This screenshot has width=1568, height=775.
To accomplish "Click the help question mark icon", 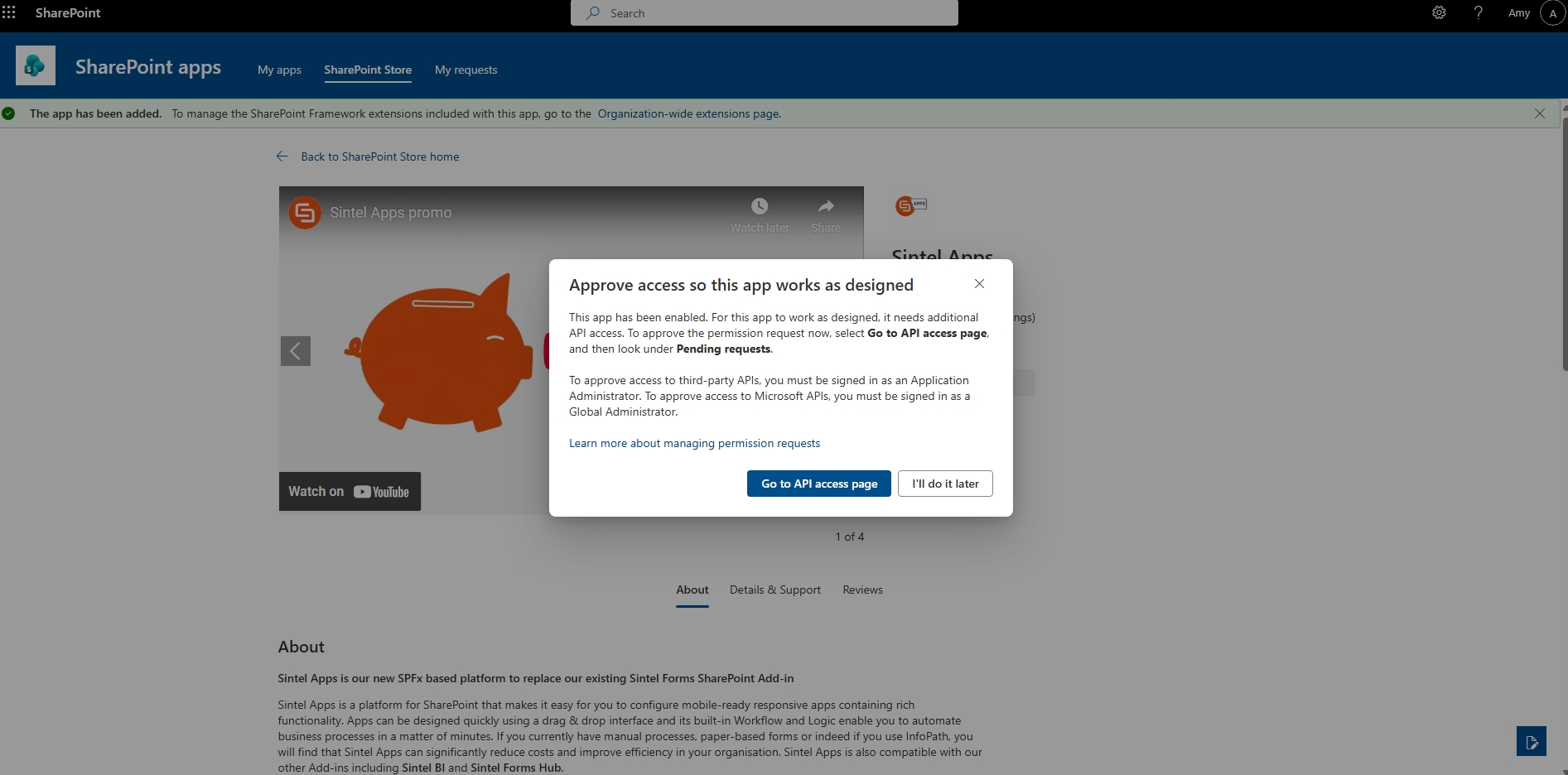I will [1479, 12].
